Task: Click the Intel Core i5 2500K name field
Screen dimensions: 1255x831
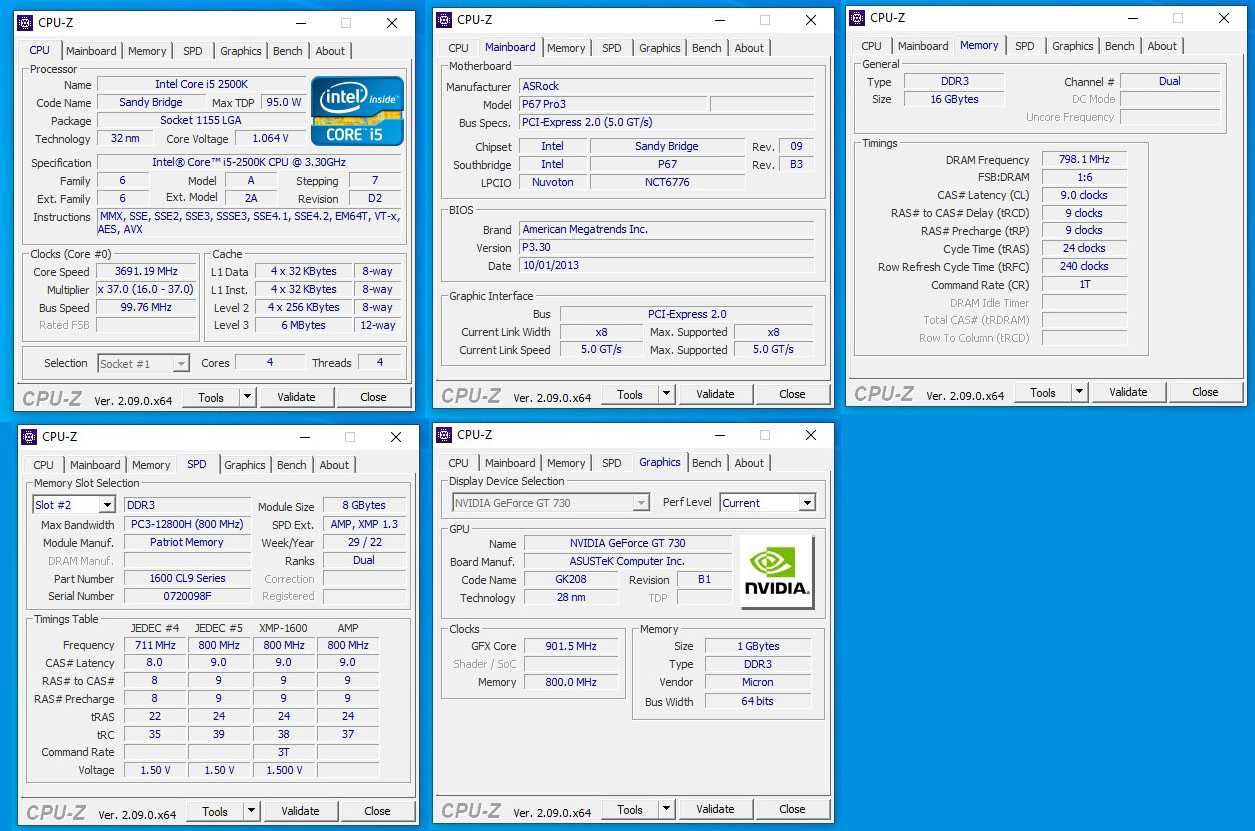Action: (201, 85)
